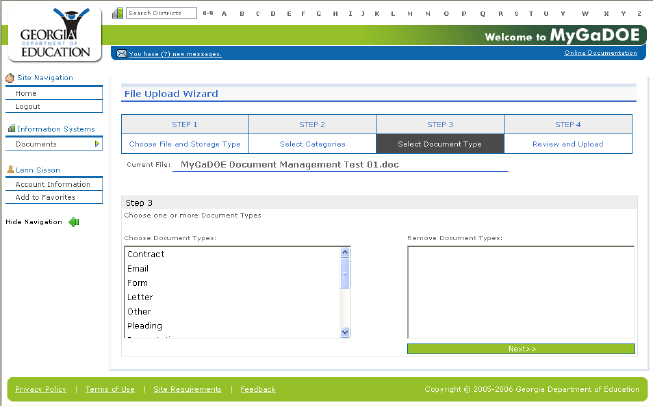This screenshot has height=407, width=653.
Task: Click the envelope new messages icon
Action: point(121,53)
